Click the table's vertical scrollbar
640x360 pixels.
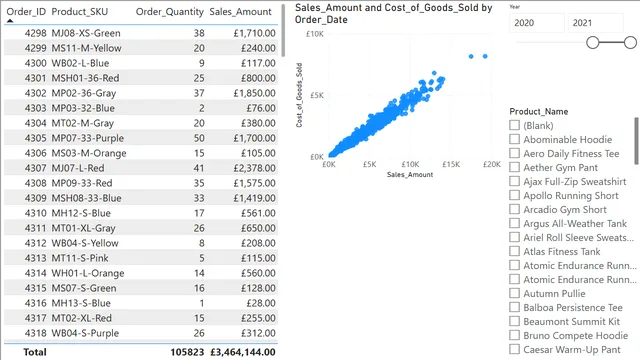pos(283,31)
